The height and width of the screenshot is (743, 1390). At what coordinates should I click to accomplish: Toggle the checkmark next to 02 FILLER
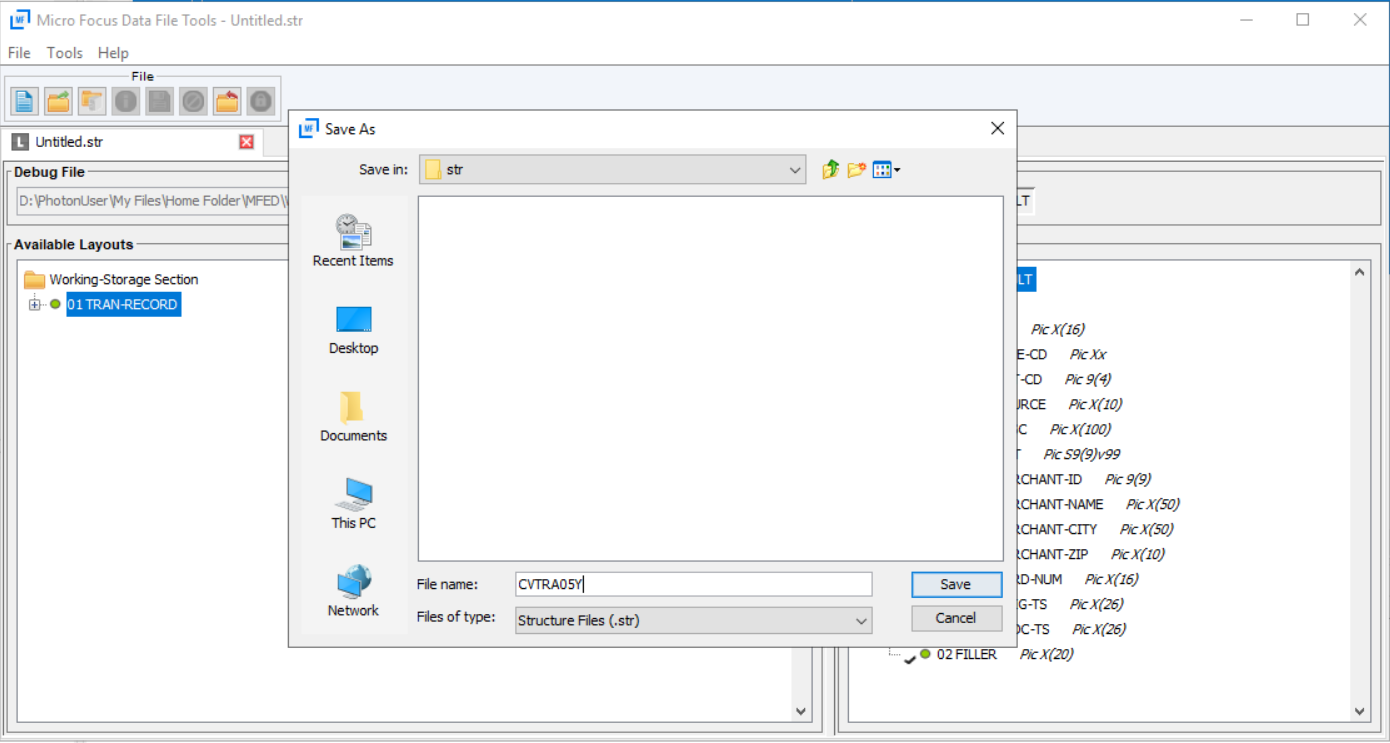point(908,655)
